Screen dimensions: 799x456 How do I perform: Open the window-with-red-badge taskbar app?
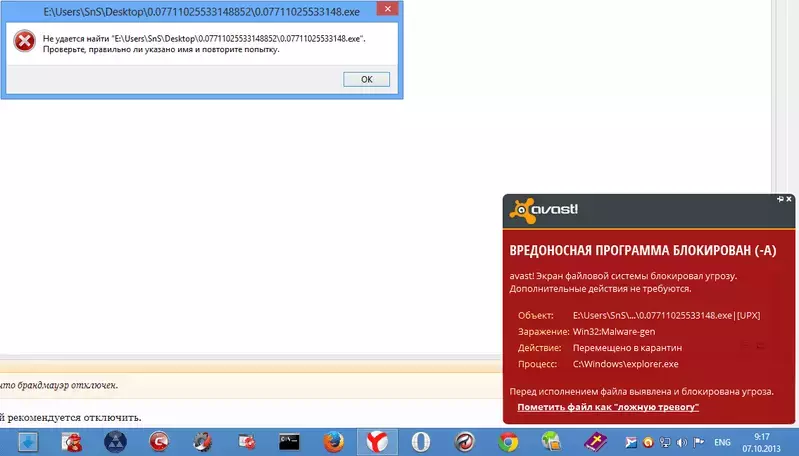pos(247,442)
